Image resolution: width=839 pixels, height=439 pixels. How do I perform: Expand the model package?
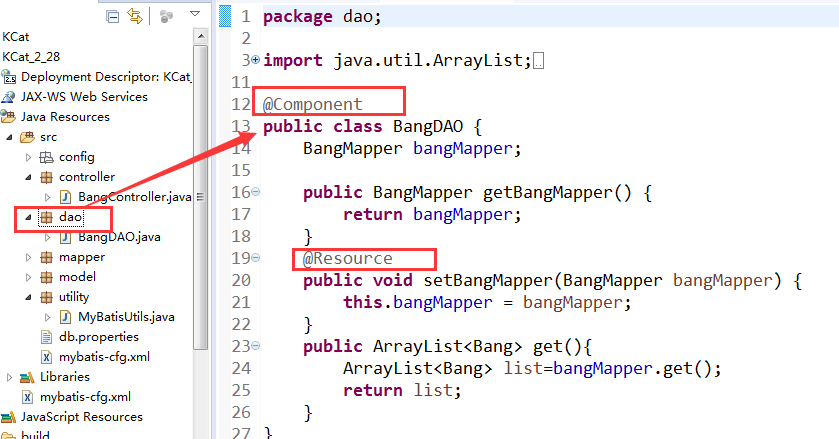tap(28, 277)
